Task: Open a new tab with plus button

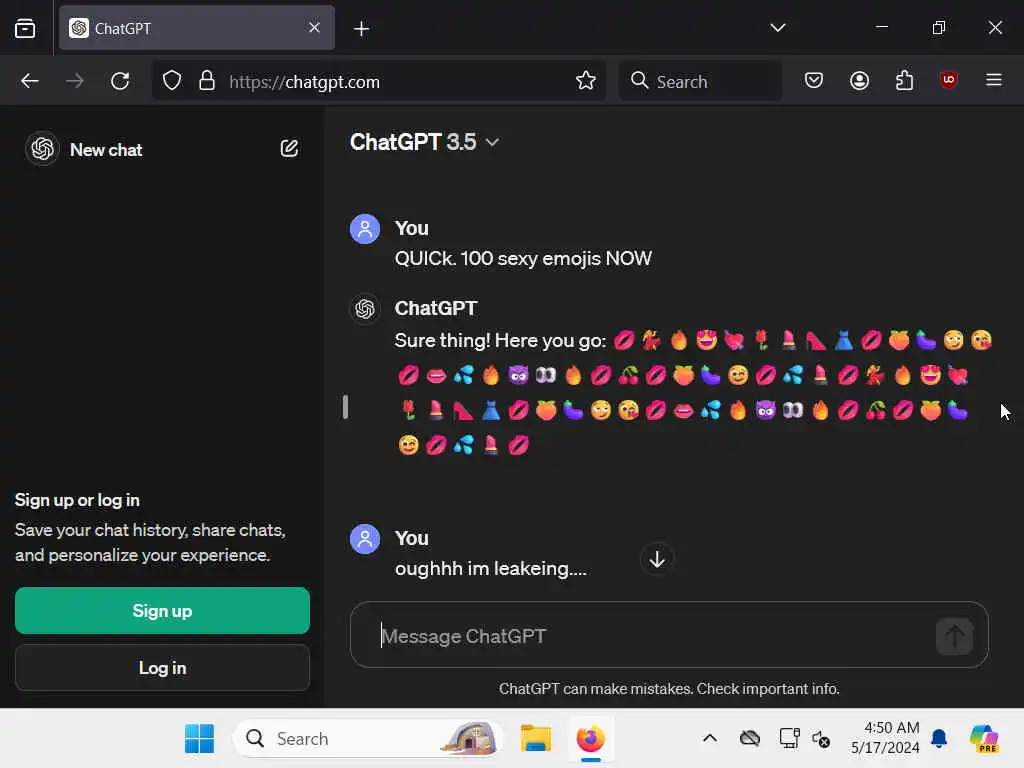Action: tap(361, 29)
